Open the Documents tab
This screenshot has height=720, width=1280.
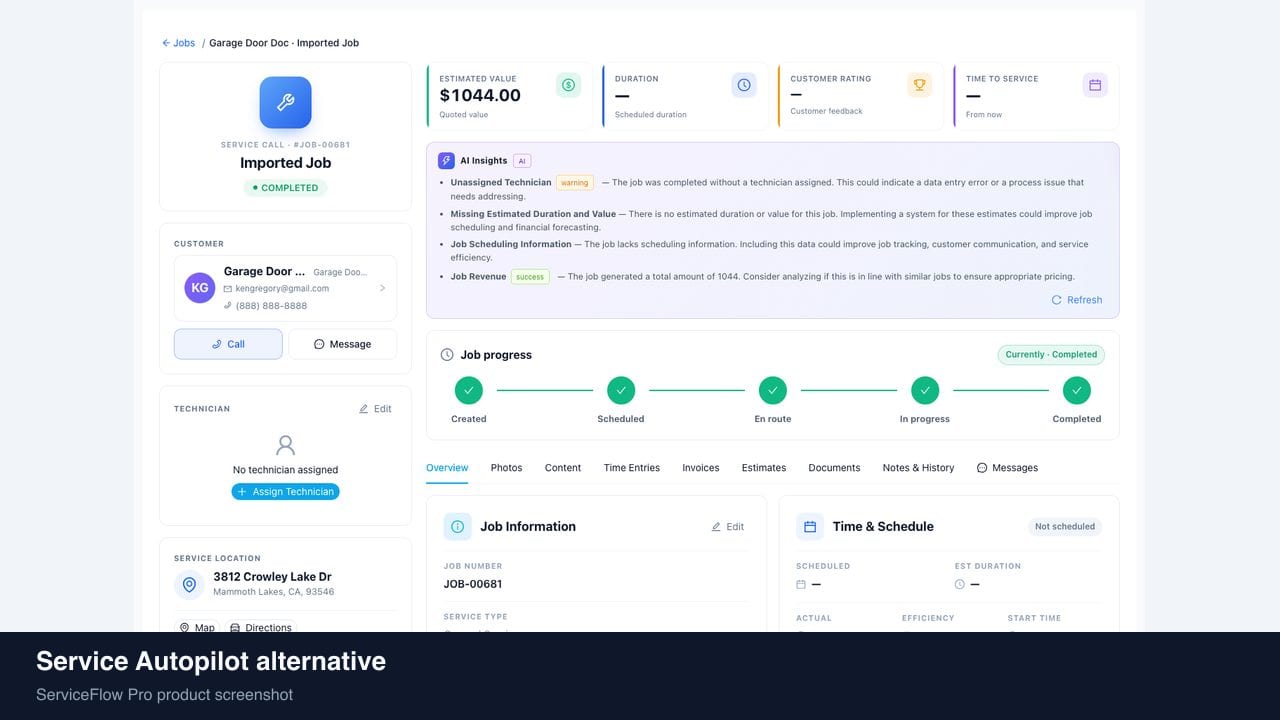(x=834, y=468)
